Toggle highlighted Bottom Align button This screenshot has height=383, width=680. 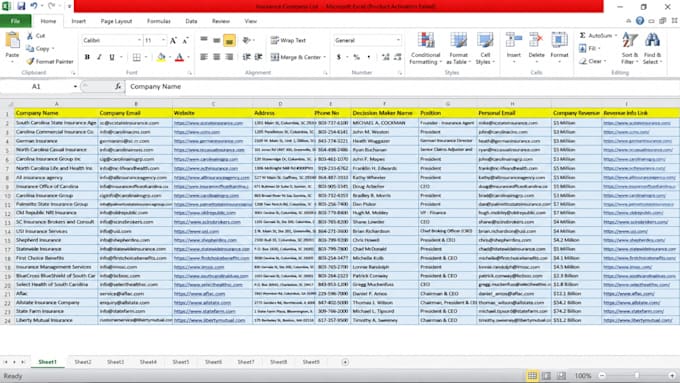(229, 40)
